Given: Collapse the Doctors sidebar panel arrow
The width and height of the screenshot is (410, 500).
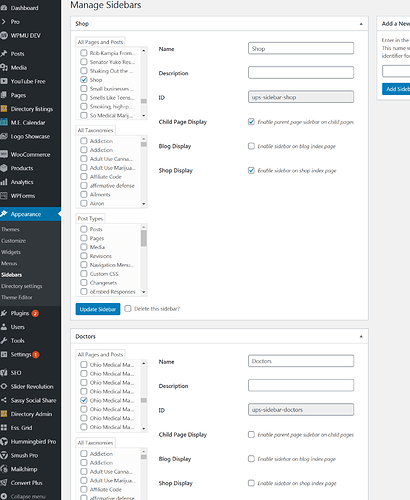Looking at the screenshot, I should [361, 336].
